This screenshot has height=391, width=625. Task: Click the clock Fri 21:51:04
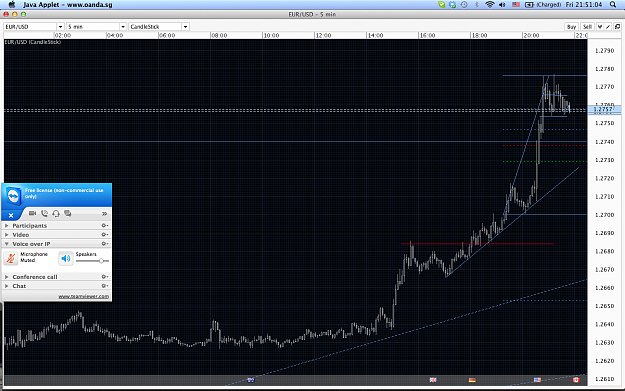point(584,5)
